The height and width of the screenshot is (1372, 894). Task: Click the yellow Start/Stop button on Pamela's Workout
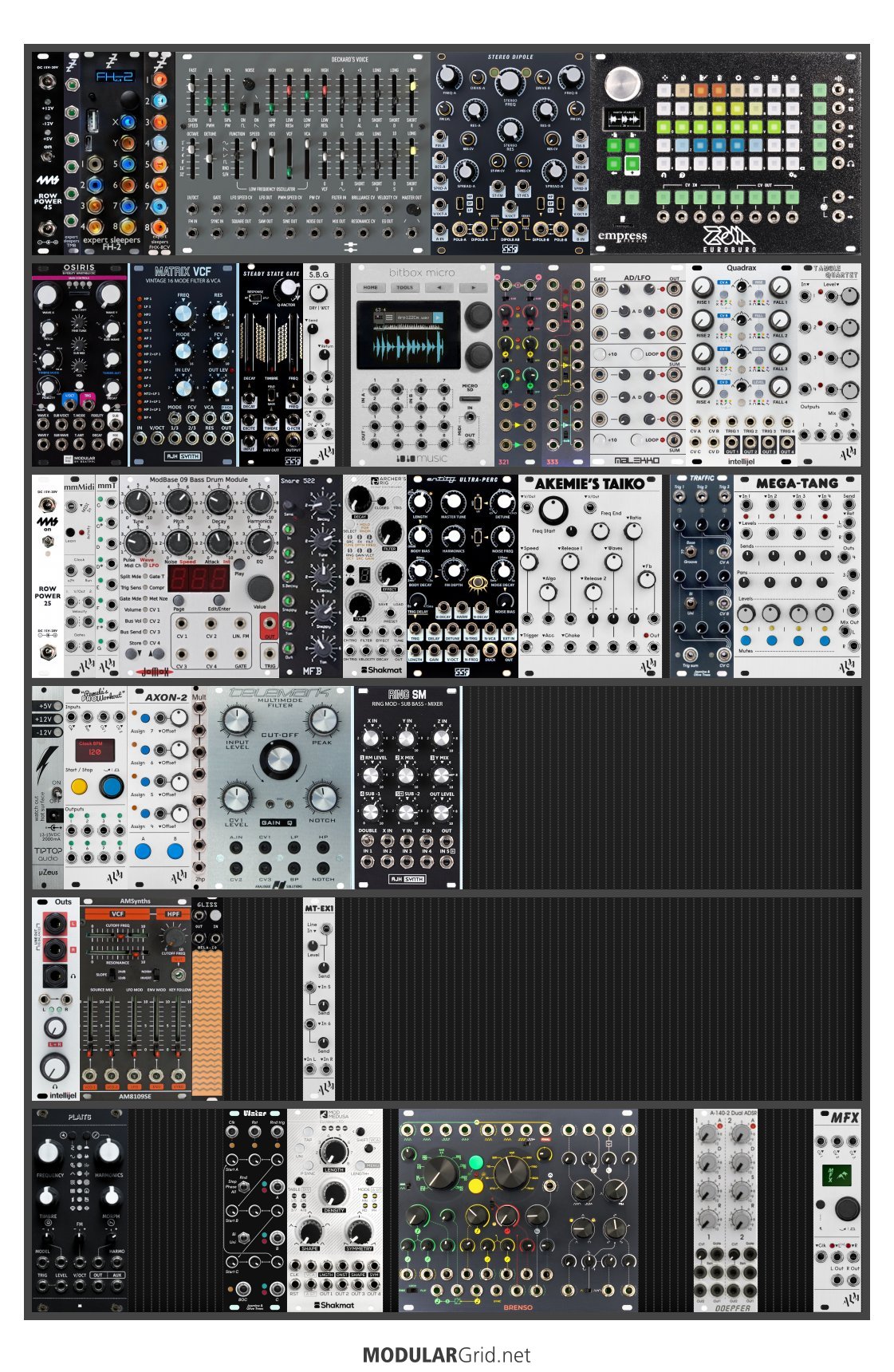79,787
